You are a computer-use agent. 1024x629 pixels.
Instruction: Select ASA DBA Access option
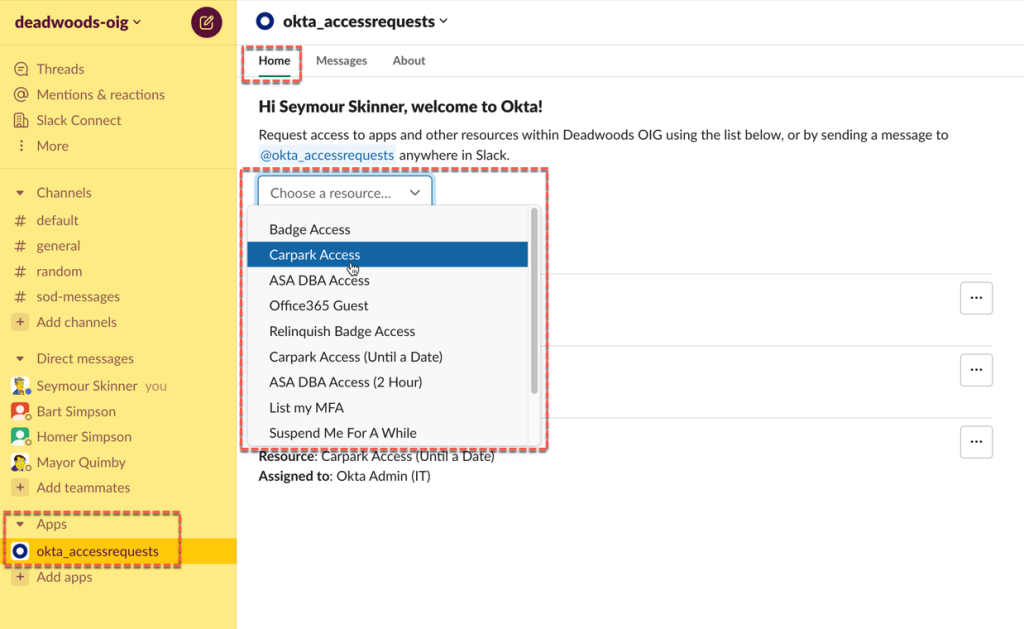click(x=387, y=280)
